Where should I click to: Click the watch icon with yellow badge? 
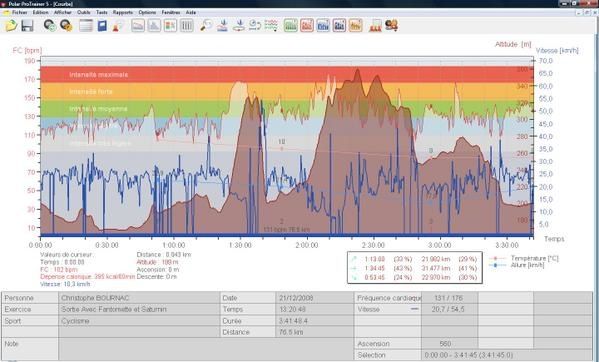(66, 26)
